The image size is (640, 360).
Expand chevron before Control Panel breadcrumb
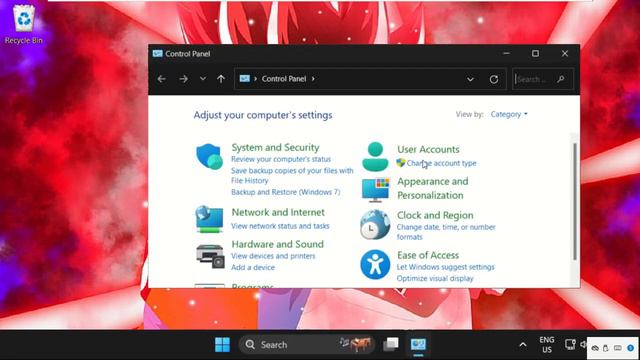click(256, 78)
